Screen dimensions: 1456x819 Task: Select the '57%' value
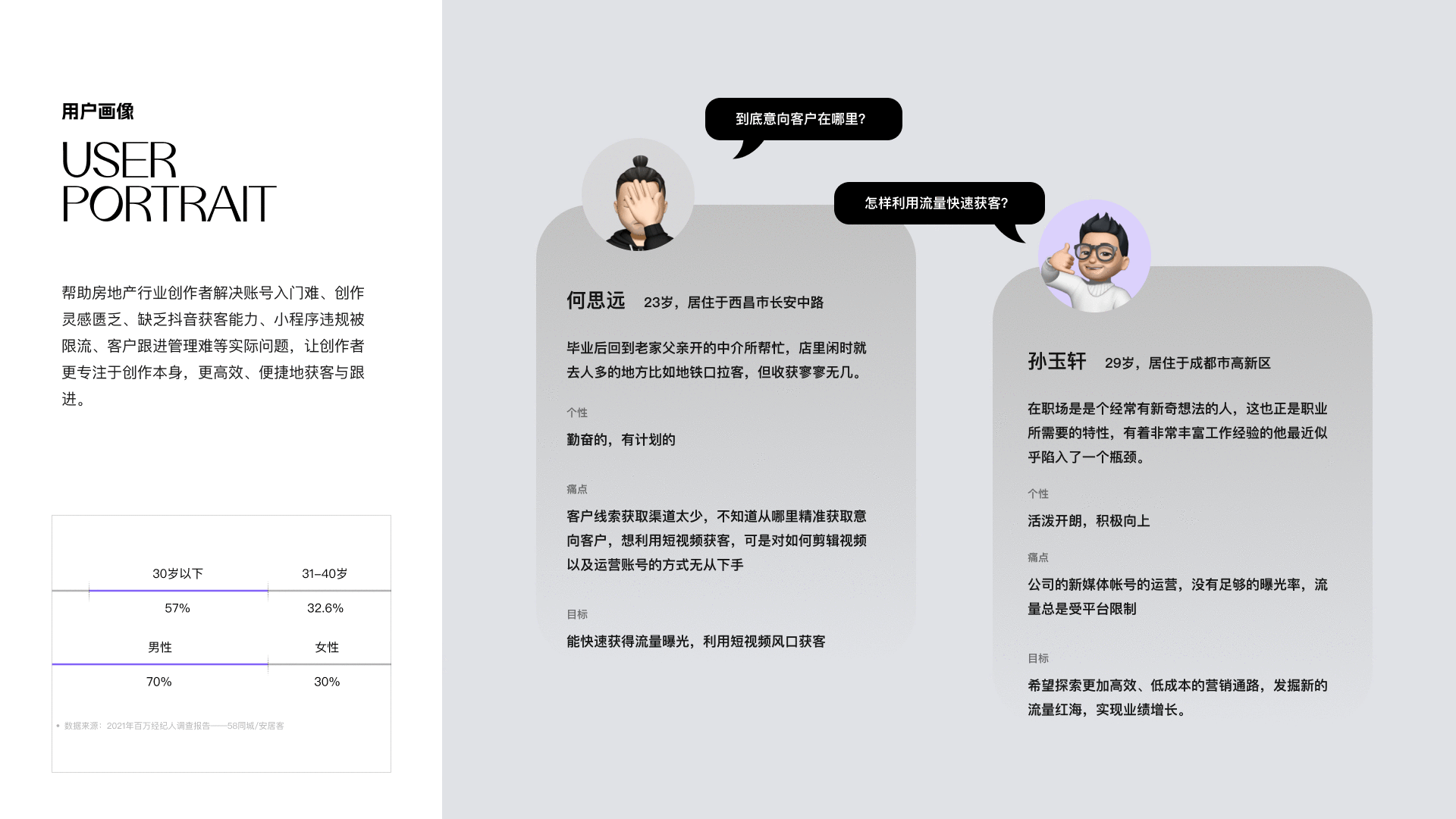177,608
